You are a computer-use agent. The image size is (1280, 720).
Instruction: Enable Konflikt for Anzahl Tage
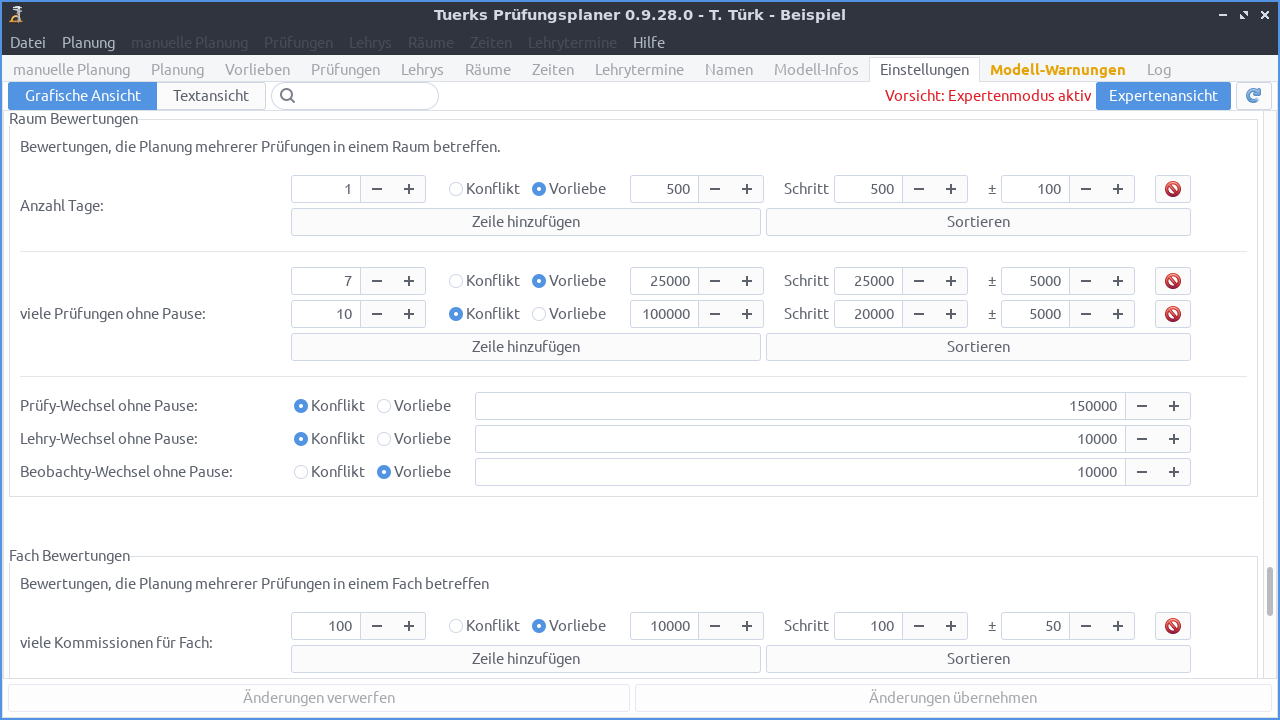pyautogui.click(x=455, y=188)
